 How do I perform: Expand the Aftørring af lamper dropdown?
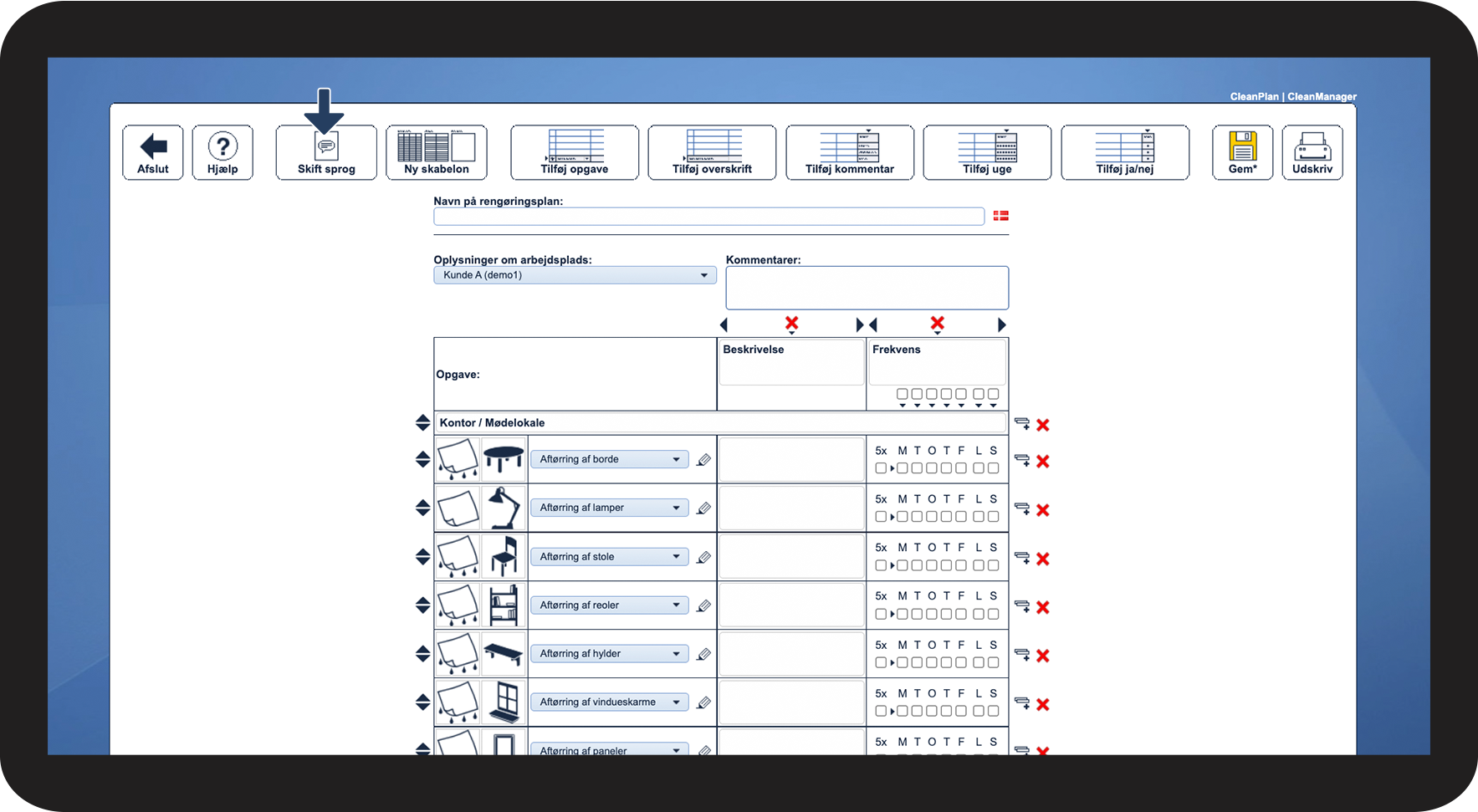pyautogui.click(x=610, y=508)
